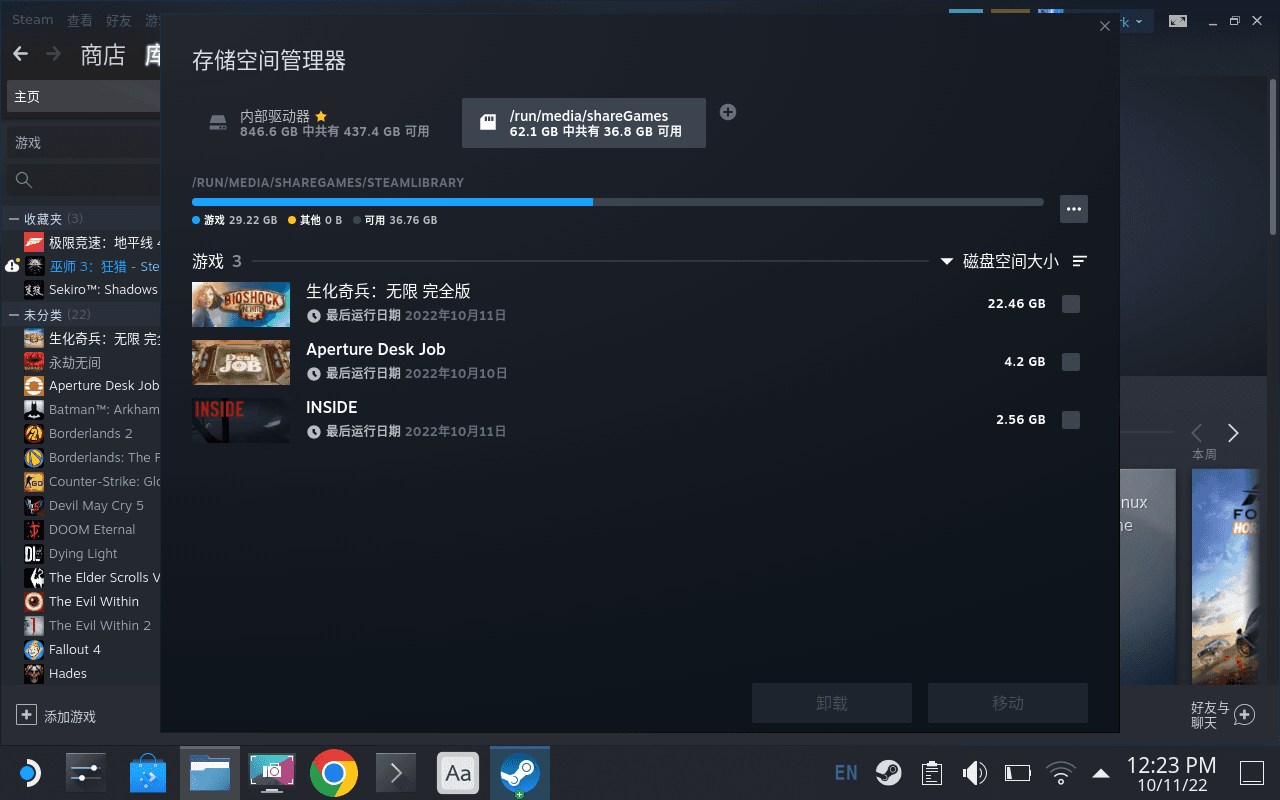Click the battery status tray icon
Image resolution: width=1280 pixels, height=800 pixels.
[1017, 772]
